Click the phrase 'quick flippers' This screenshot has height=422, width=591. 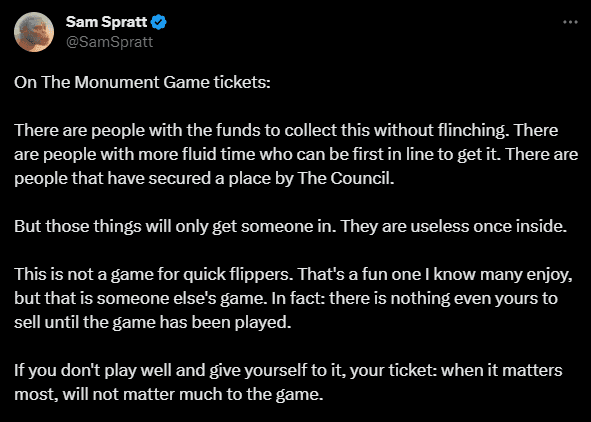237,275
